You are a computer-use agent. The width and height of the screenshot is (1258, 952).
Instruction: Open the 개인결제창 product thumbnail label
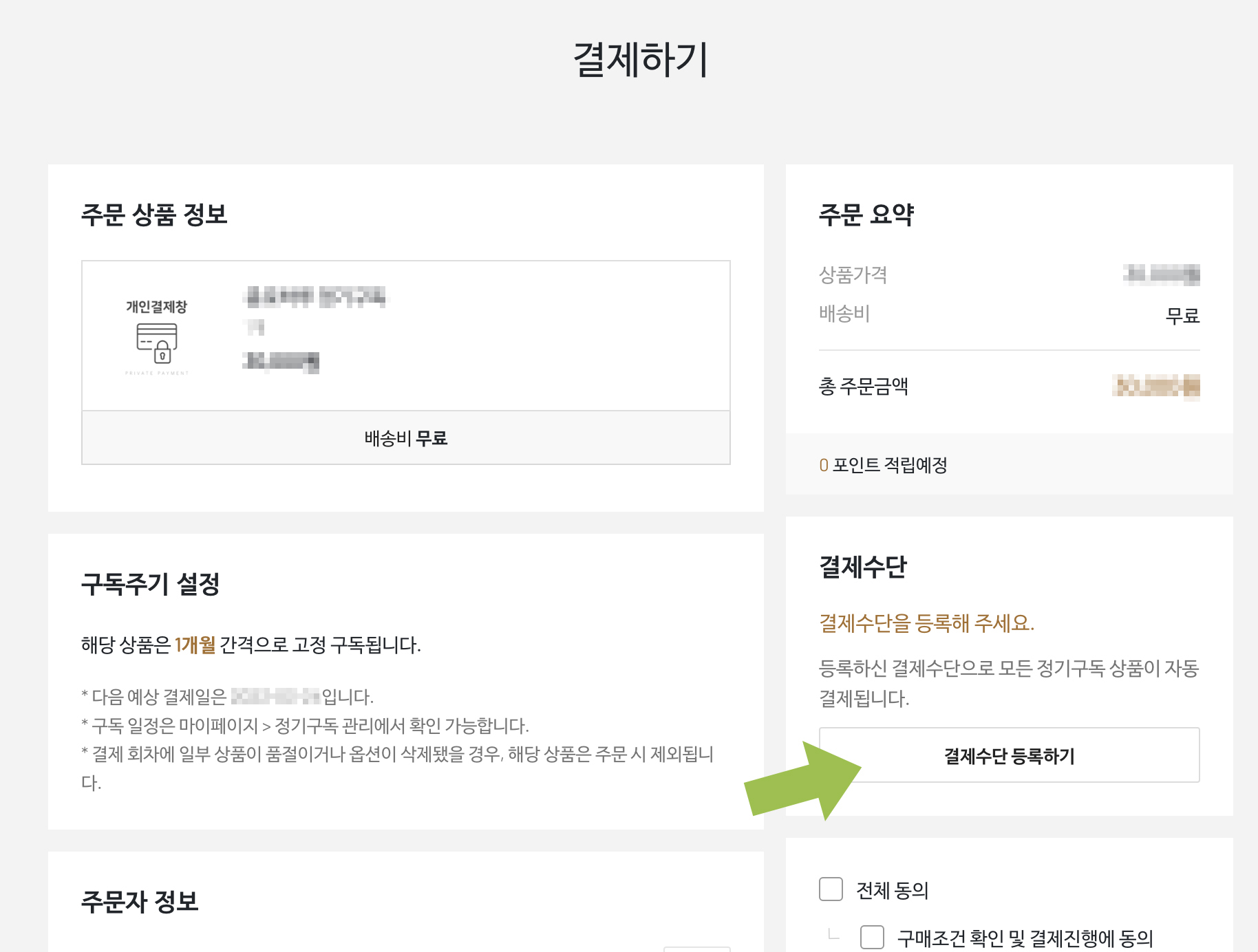pos(157,306)
